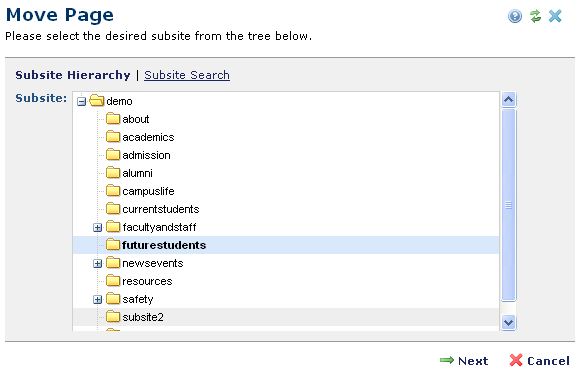Screen dimensions: 578x384
Task: Click the about folder icon
Action: (x=113, y=119)
